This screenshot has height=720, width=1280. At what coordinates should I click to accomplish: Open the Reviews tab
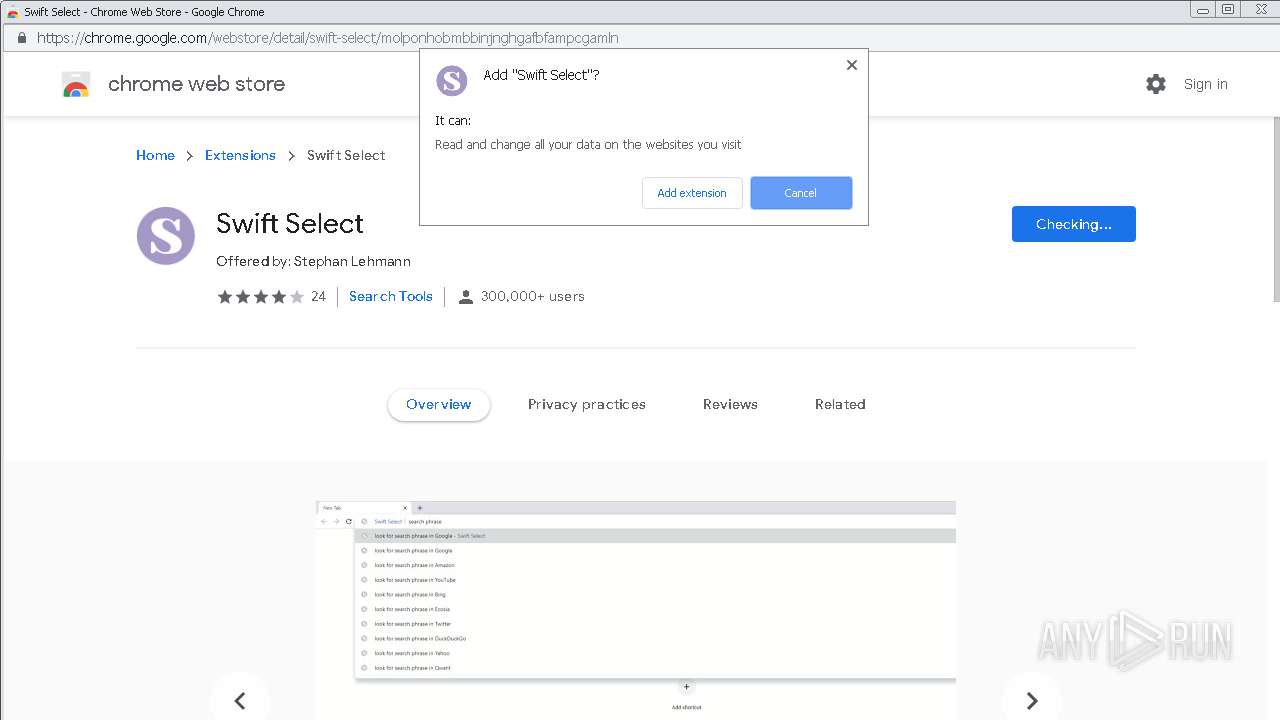click(730, 404)
